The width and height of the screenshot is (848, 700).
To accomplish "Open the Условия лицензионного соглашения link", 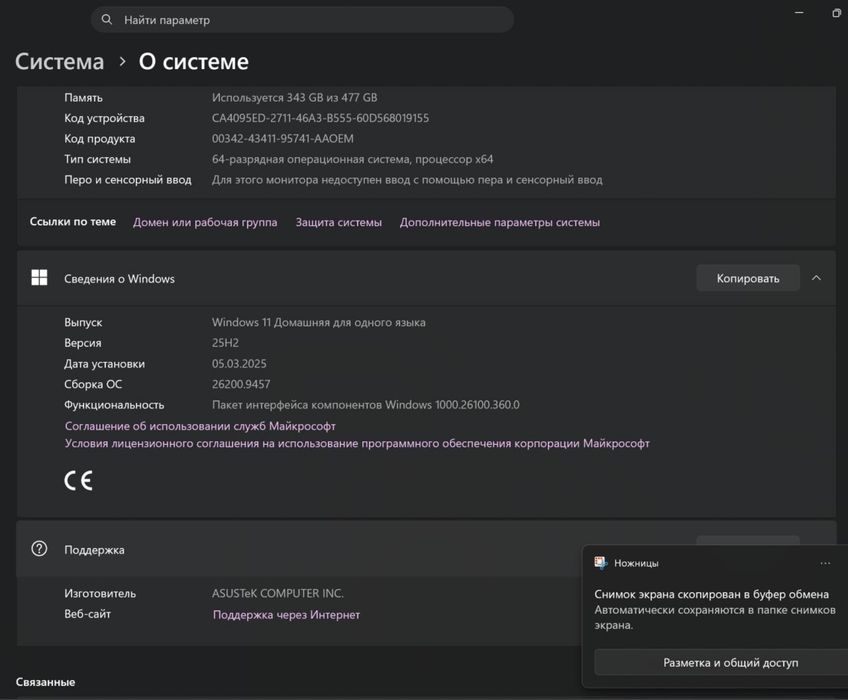I will (x=357, y=444).
